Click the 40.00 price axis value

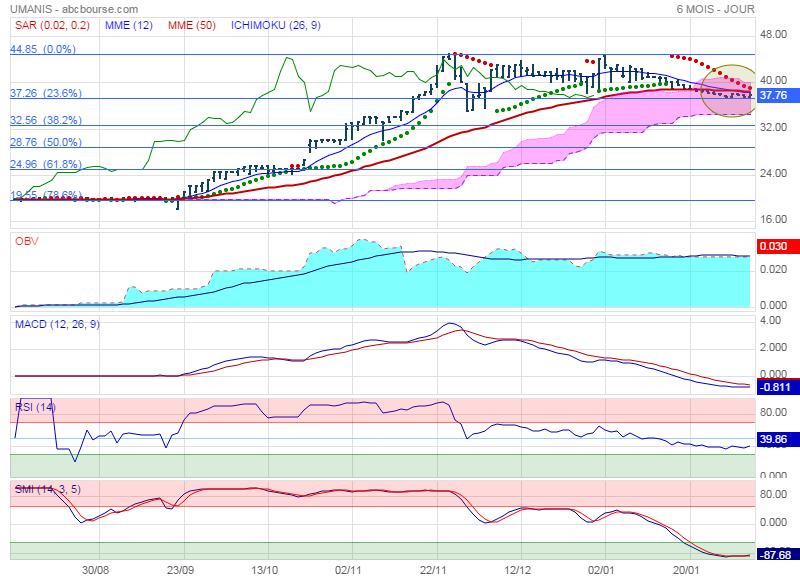click(773, 80)
